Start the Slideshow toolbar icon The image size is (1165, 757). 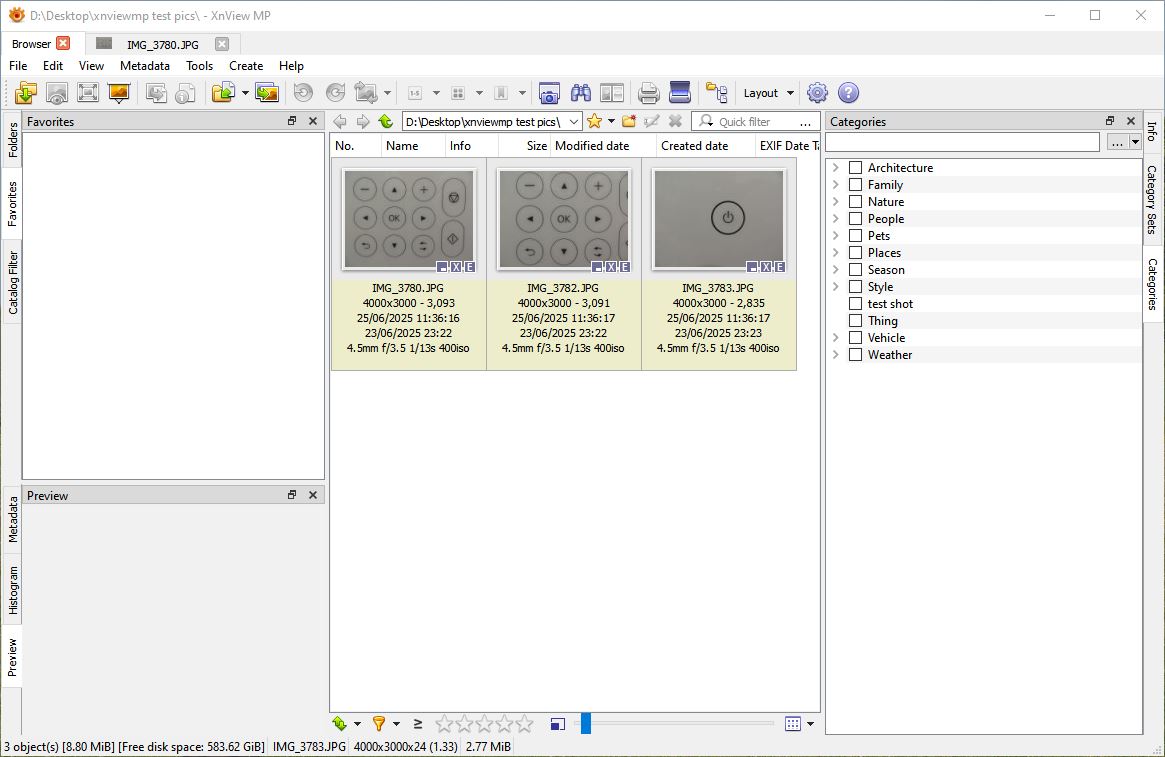119,93
